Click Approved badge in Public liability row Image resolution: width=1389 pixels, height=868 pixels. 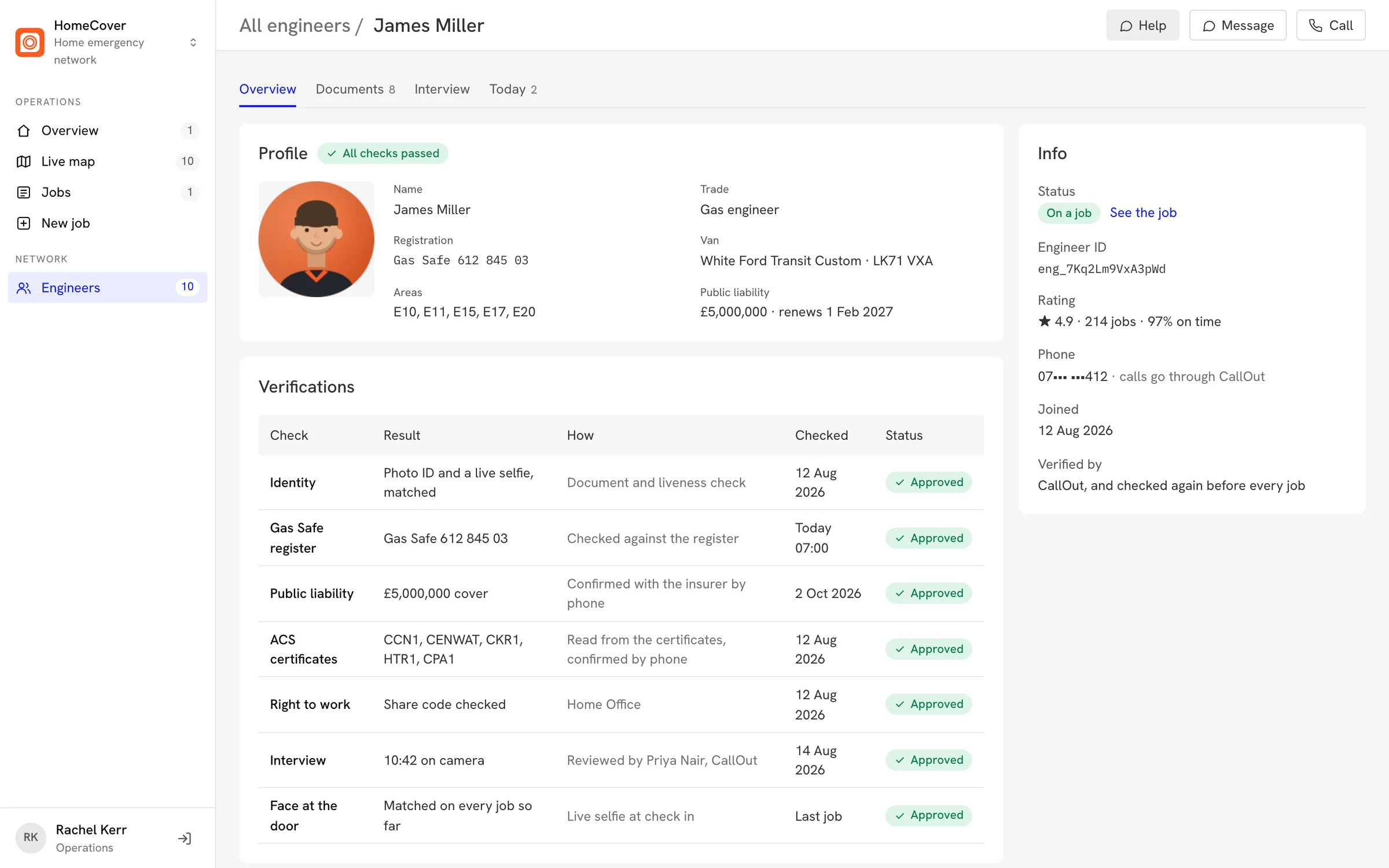[928, 593]
